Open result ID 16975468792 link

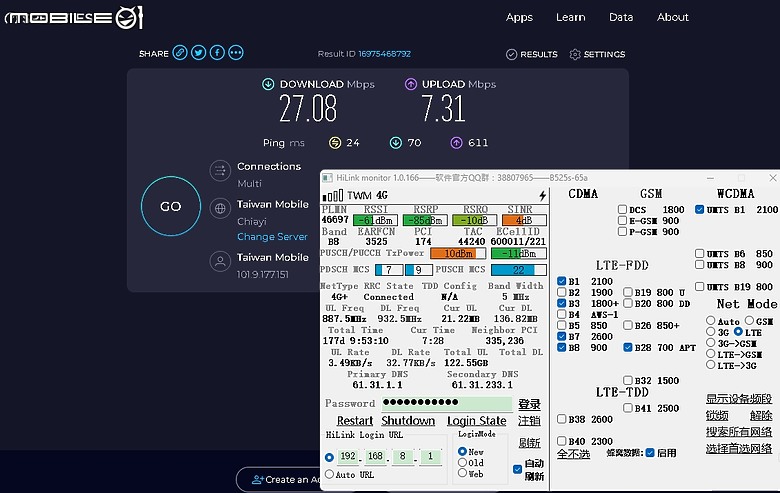[x=385, y=54]
